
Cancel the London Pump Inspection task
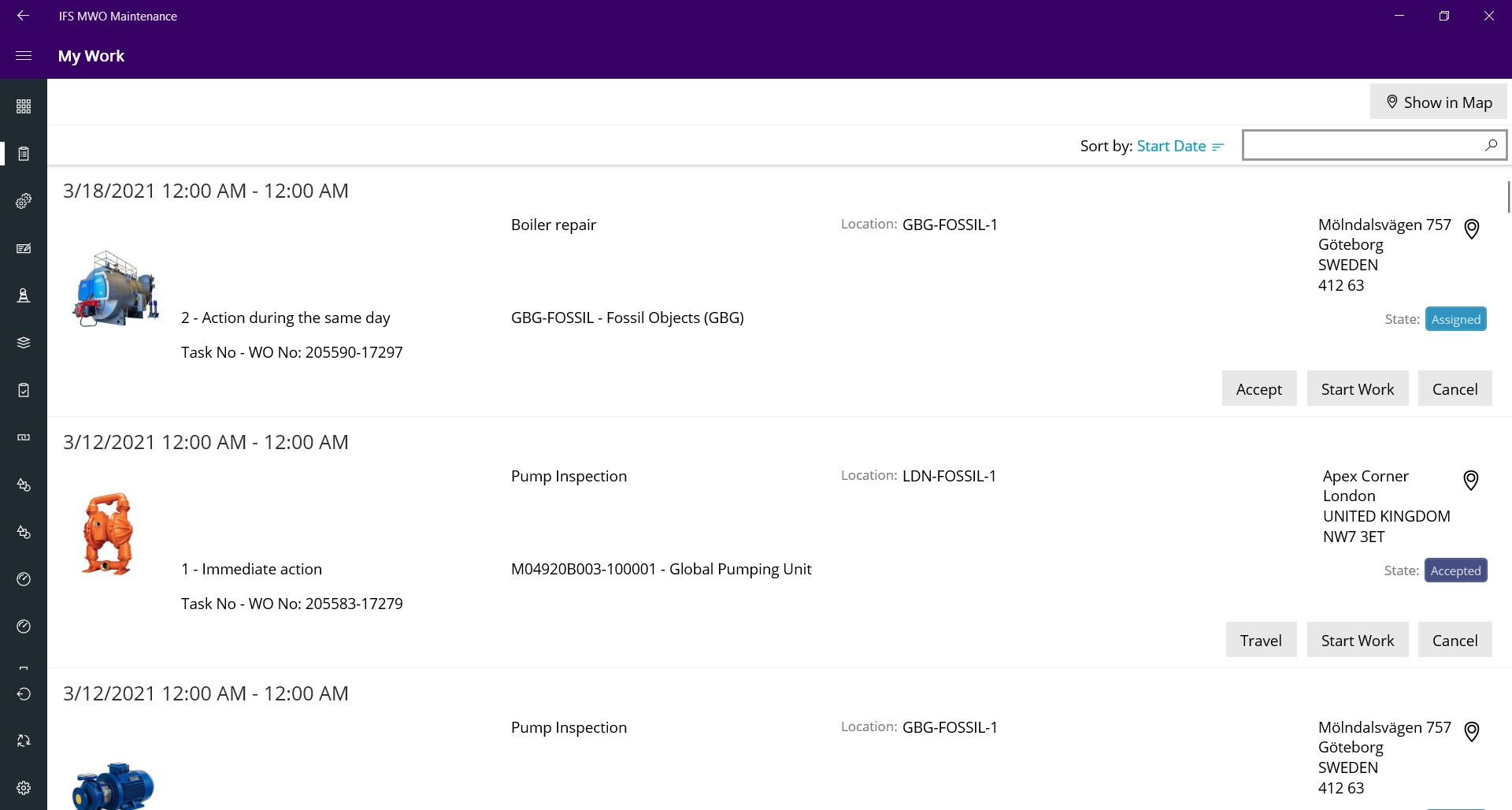(1455, 640)
